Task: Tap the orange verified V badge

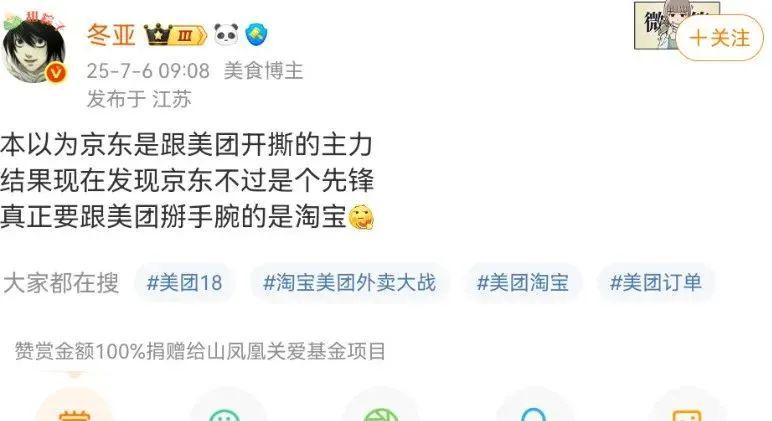Action: (56, 73)
